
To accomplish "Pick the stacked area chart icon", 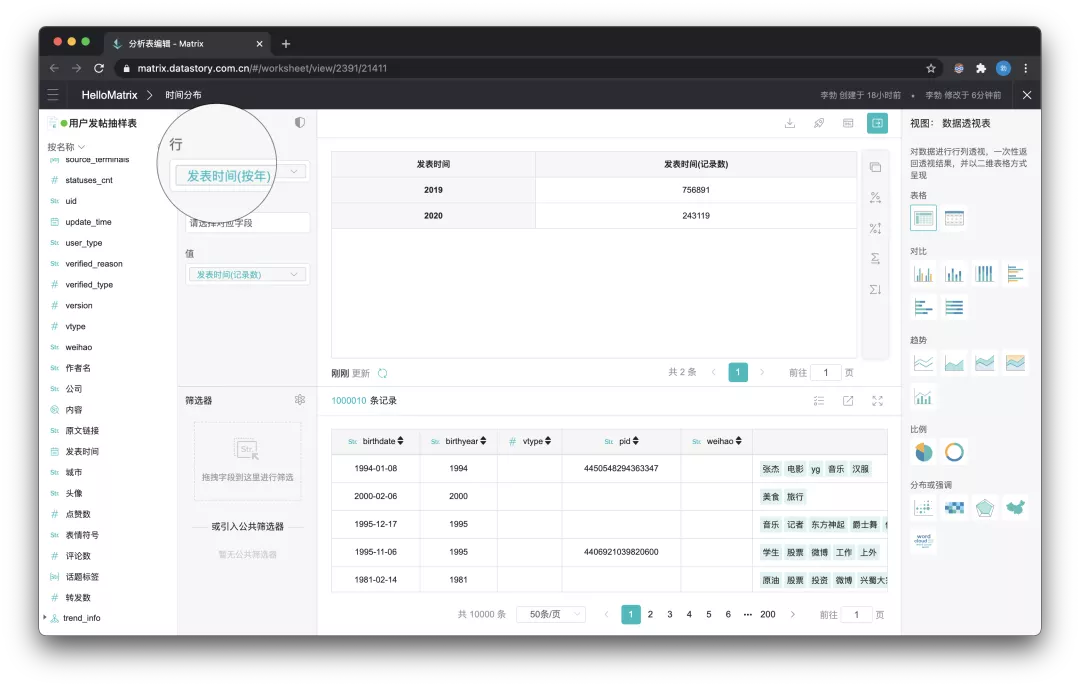I will (x=984, y=362).
